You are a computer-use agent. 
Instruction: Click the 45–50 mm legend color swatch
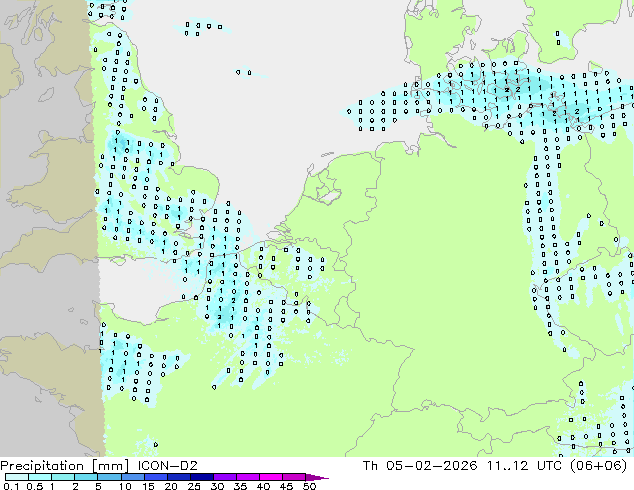(x=293, y=477)
